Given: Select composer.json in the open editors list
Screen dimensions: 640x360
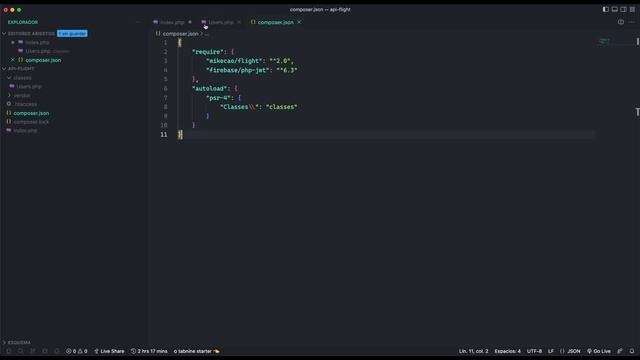Looking at the screenshot, I should pyautogui.click(x=43, y=60).
